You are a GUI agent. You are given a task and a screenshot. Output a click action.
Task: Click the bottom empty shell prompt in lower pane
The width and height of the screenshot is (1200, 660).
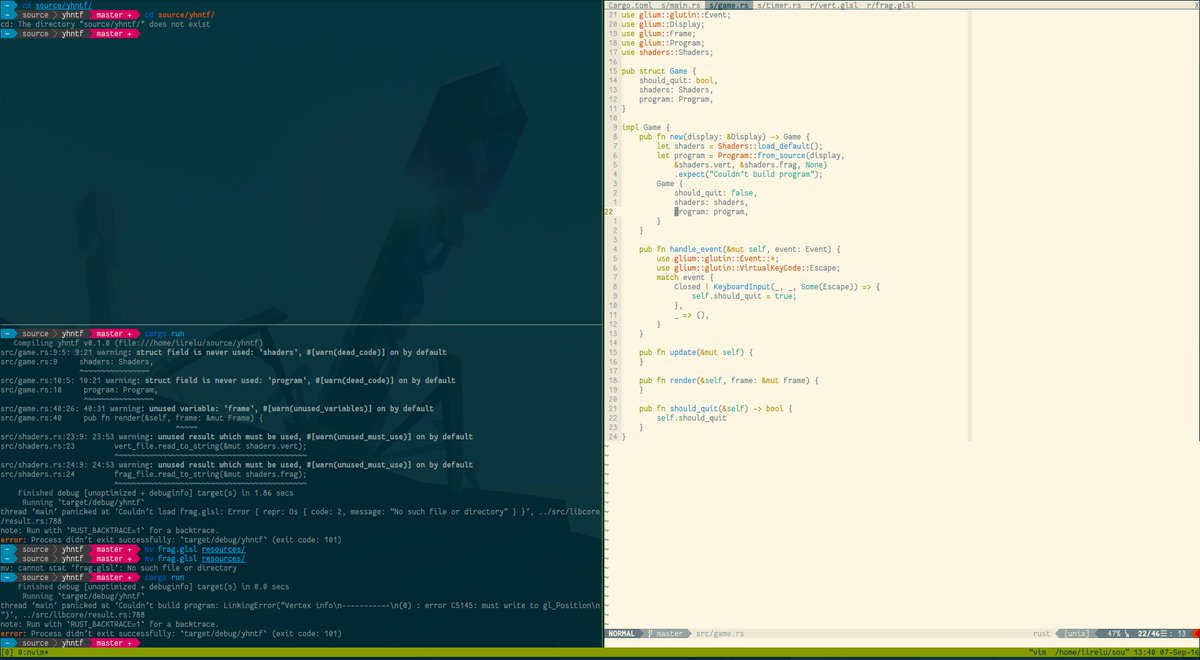[x=71, y=643]
